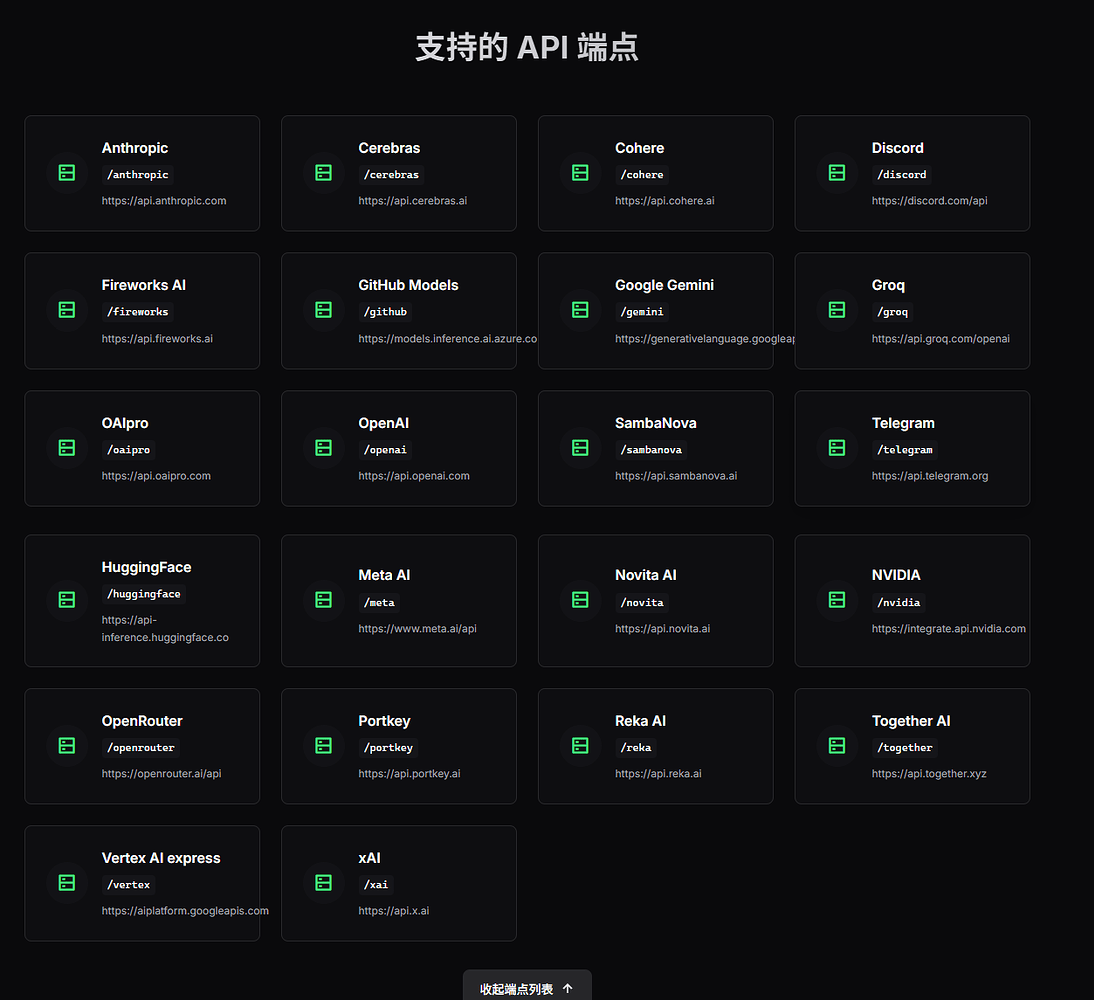Image resolution: width=1094 pixels, height=1000 pixels.
Task: Click the /together path tag
Action: click(x=905, y=748)
